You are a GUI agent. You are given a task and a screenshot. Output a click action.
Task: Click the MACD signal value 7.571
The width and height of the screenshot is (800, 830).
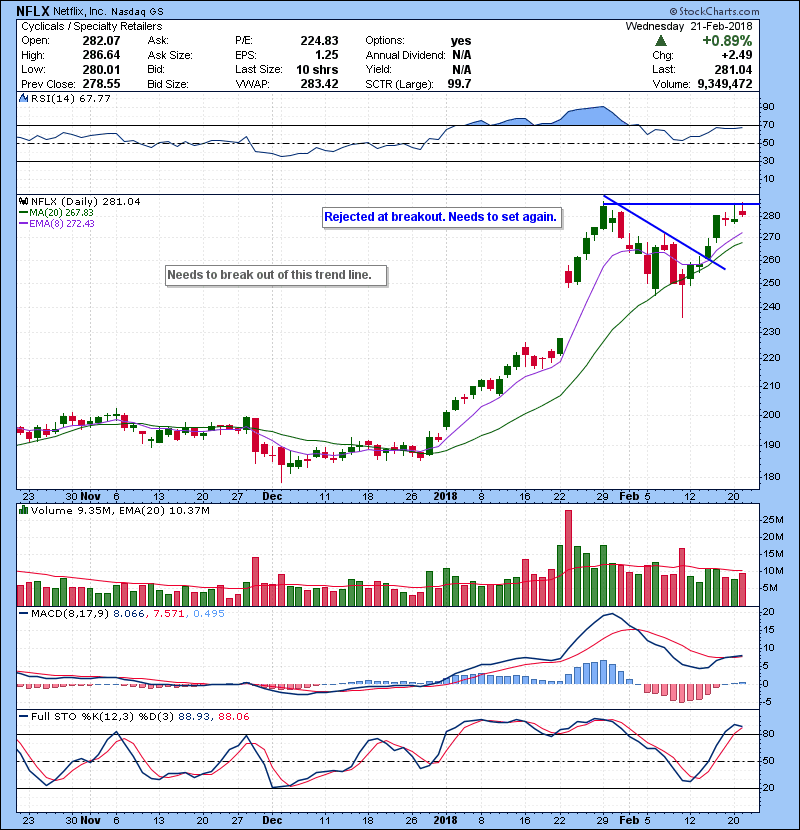coord(168,614)
